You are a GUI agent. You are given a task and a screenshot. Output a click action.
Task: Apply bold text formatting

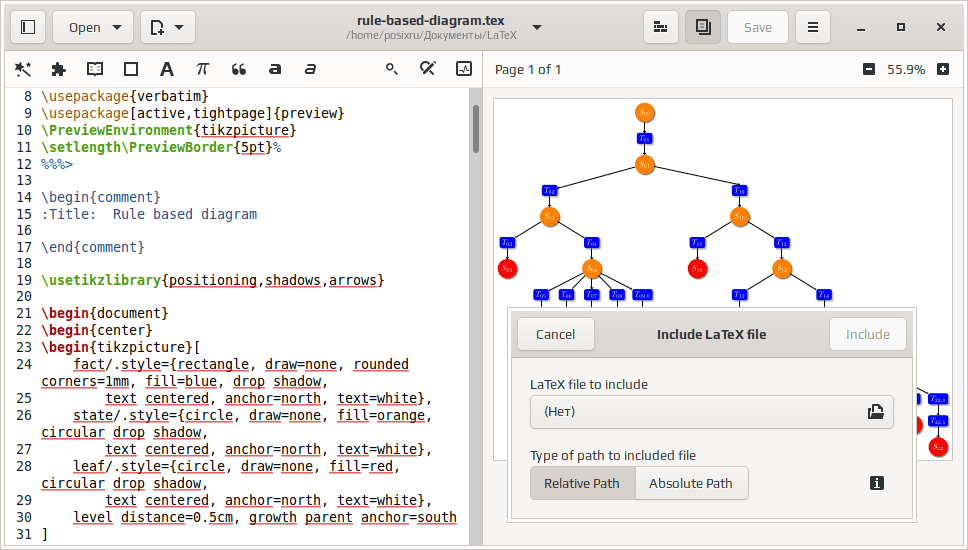pyautogui.click(x=275, y=69)
